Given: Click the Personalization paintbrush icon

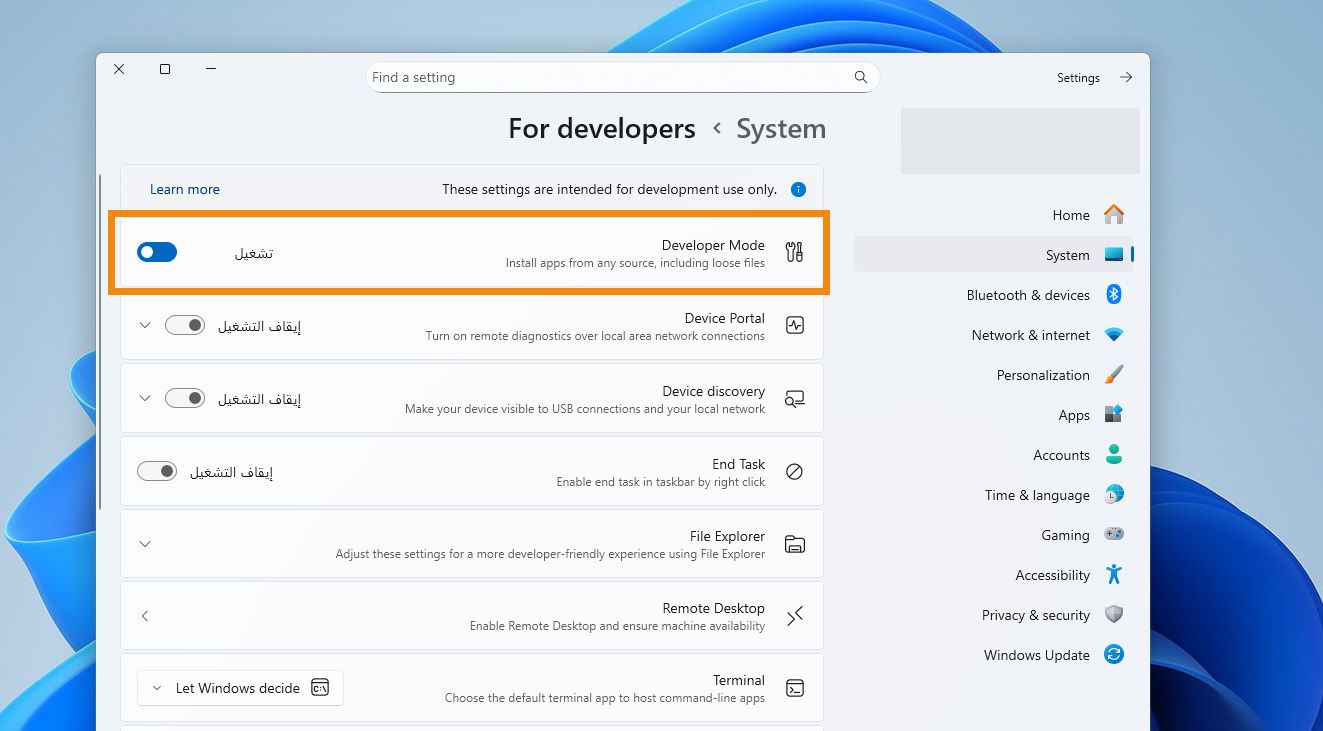Looking at the screenshot, I should tap(1114, 375).
